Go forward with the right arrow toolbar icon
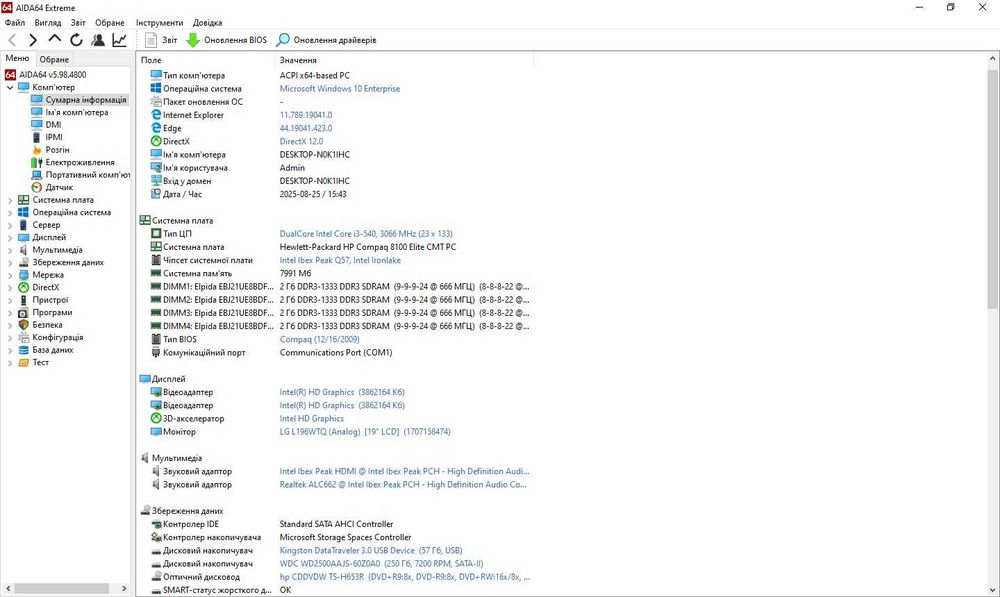 [33, 40]
